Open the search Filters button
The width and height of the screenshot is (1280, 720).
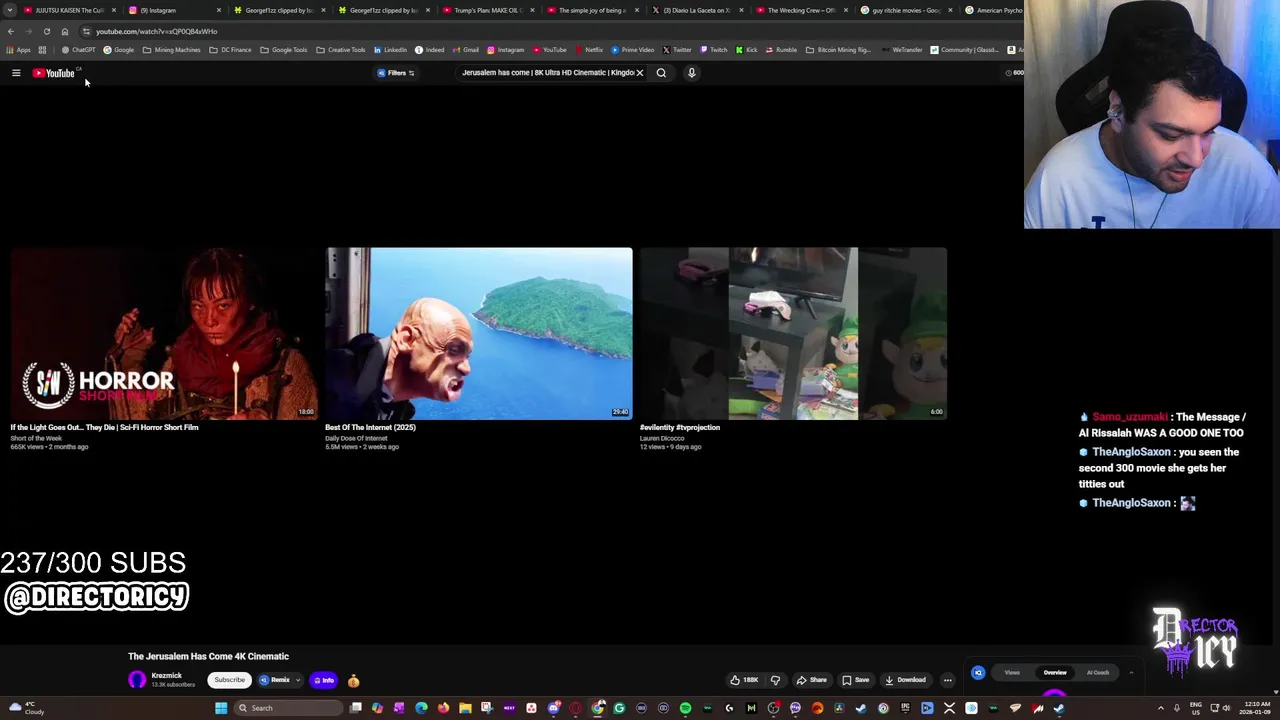coord(396,73)
